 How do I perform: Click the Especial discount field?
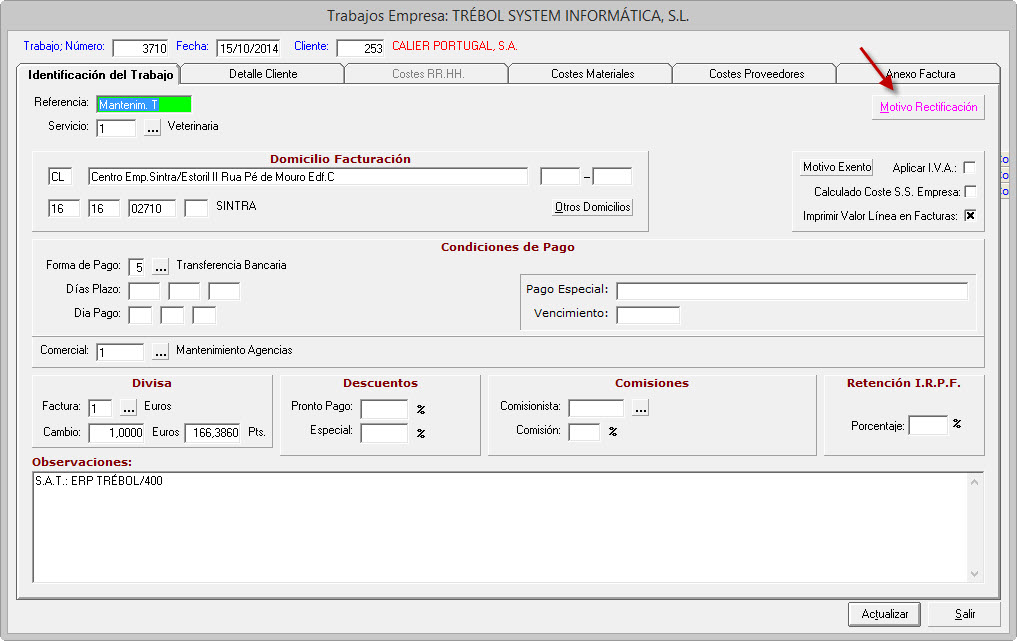[384, 433]
